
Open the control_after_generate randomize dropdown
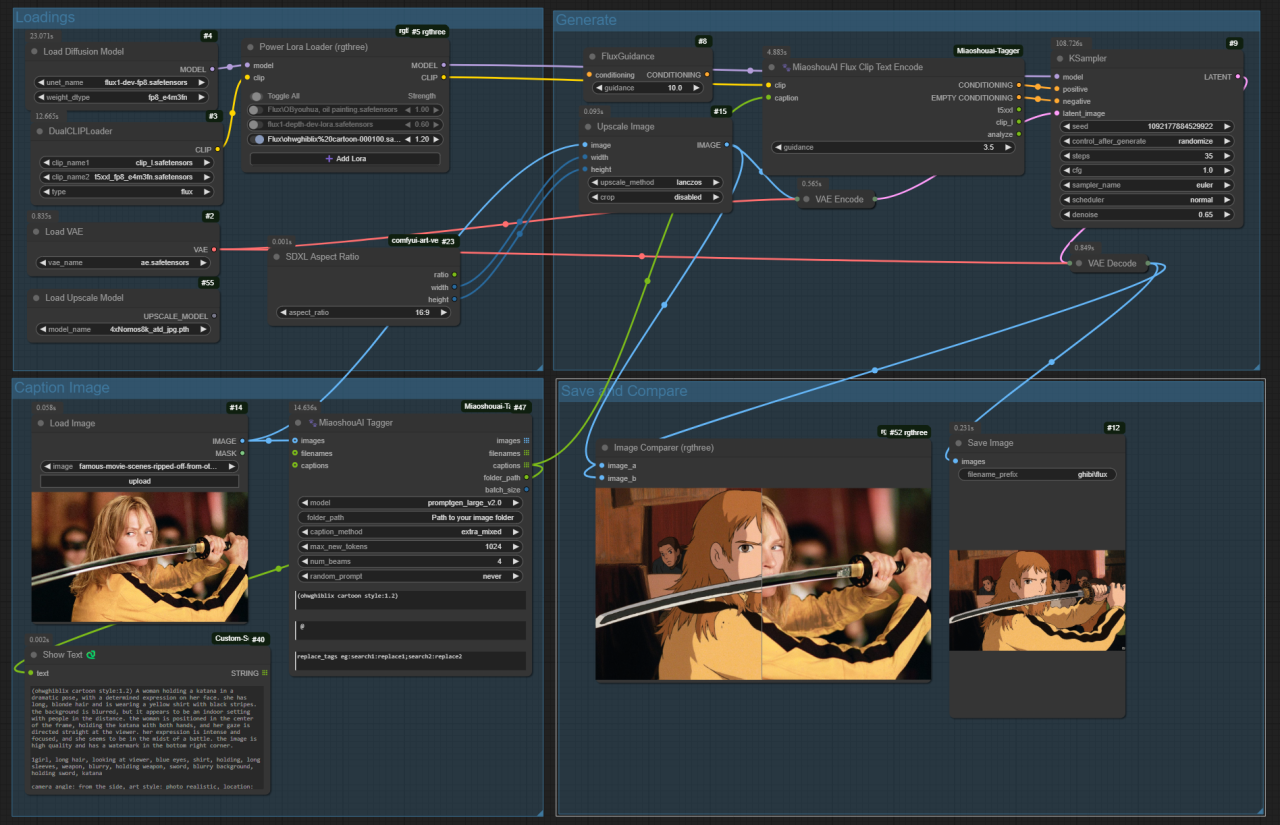(x=1145, y=141)
